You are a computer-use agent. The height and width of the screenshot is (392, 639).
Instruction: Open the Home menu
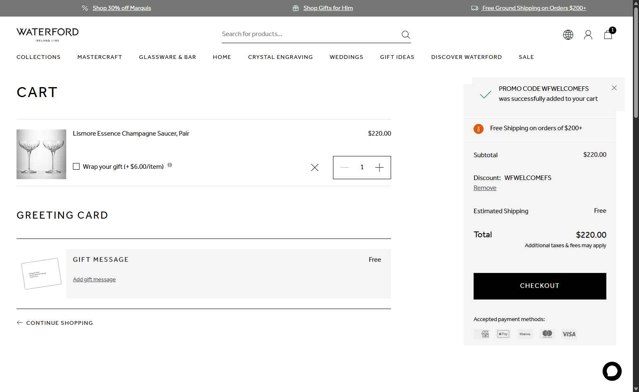point(222,57)
